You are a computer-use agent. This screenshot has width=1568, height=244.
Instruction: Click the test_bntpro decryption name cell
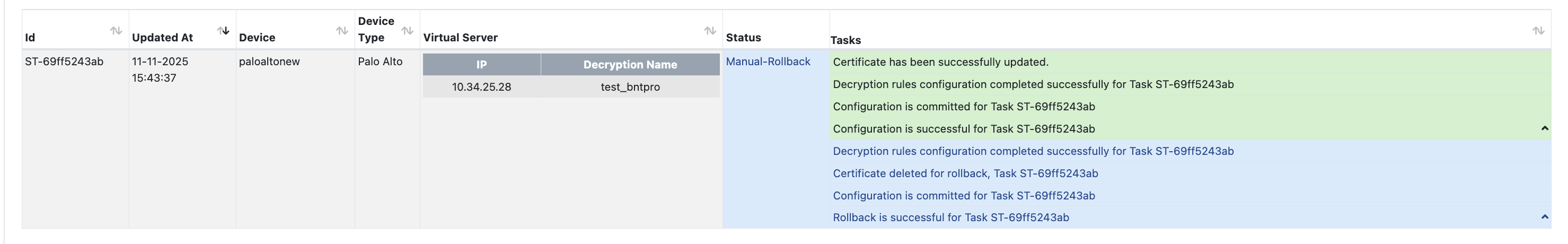click(630, 87)
